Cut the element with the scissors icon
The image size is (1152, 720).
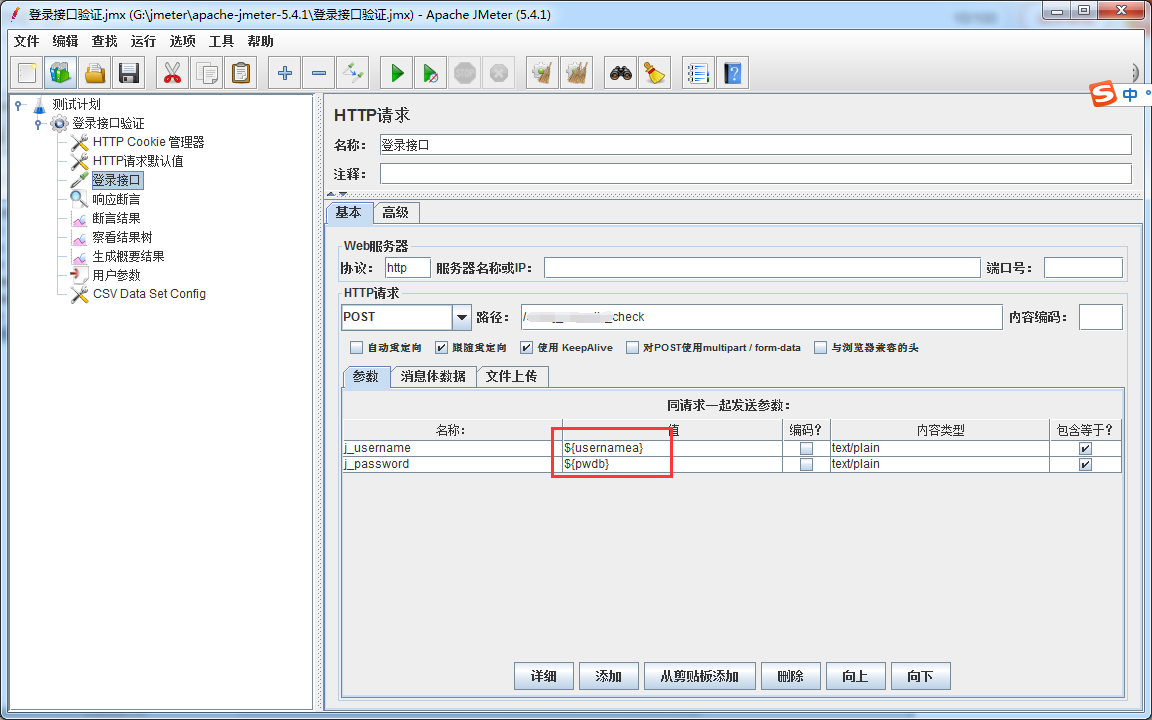pos(172,73)
